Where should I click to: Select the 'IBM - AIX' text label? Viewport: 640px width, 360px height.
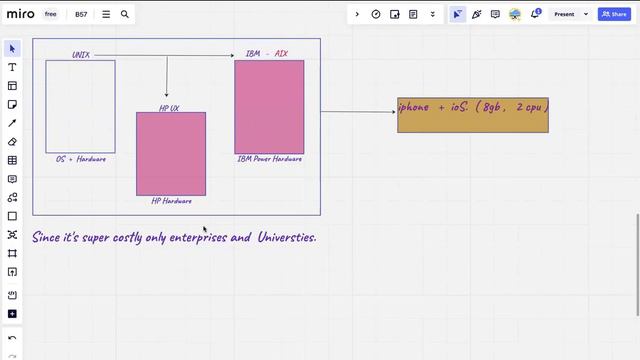267,53
